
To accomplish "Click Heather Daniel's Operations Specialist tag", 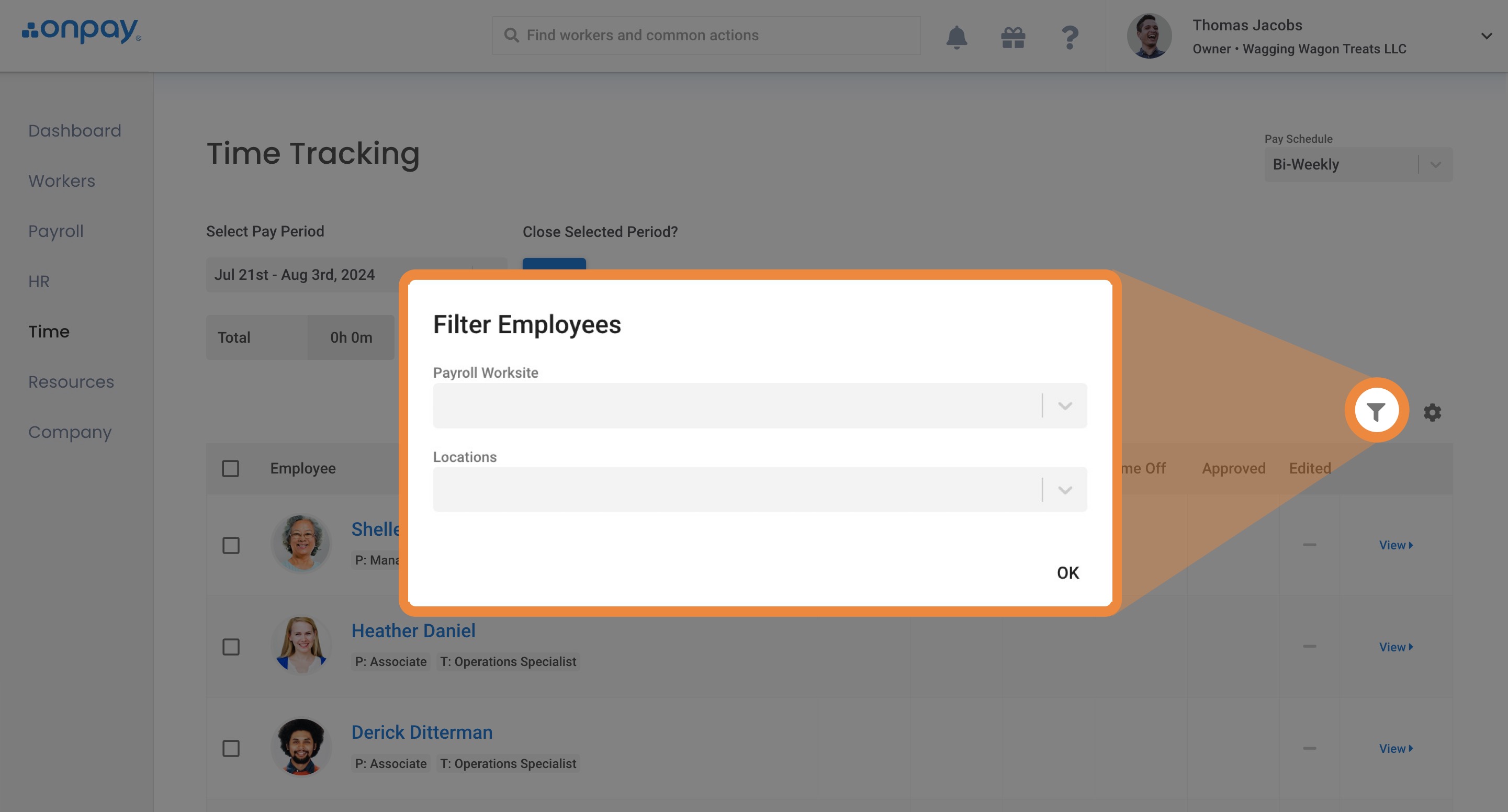I will tap(508, 661).
